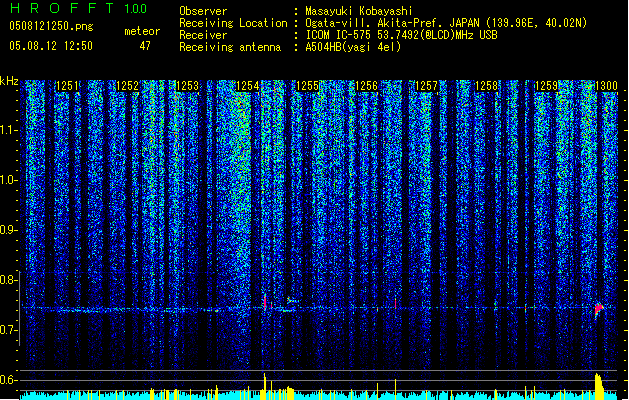Click the 'Receiving antenna' field label

tap(230, 47)
